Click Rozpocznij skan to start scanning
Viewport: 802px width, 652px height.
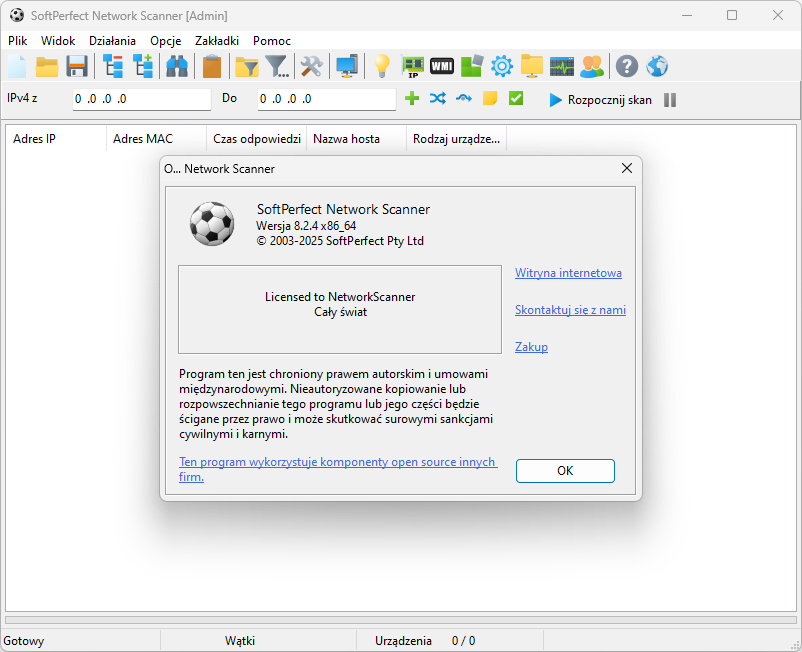coord(601,100)
